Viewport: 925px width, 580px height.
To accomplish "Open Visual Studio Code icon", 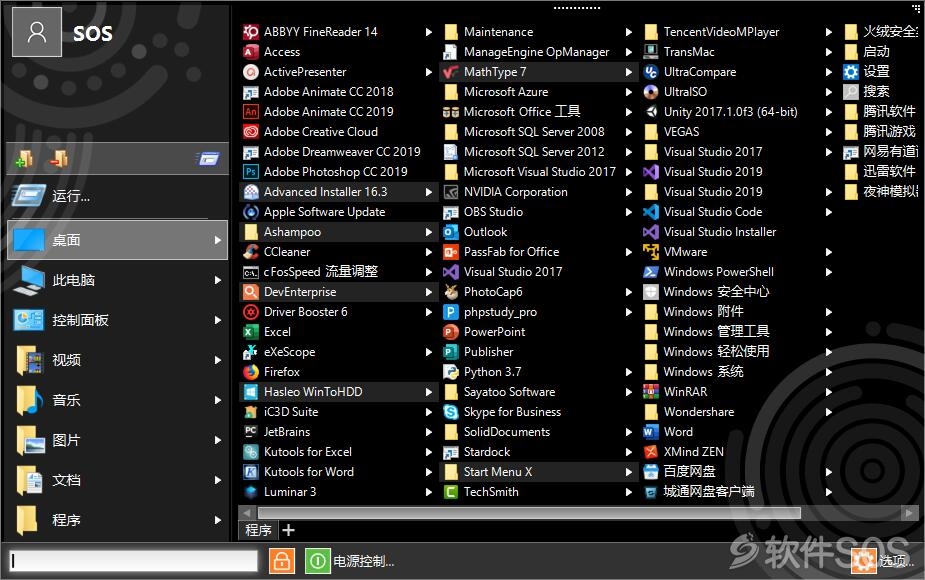I will coord(651,212).
